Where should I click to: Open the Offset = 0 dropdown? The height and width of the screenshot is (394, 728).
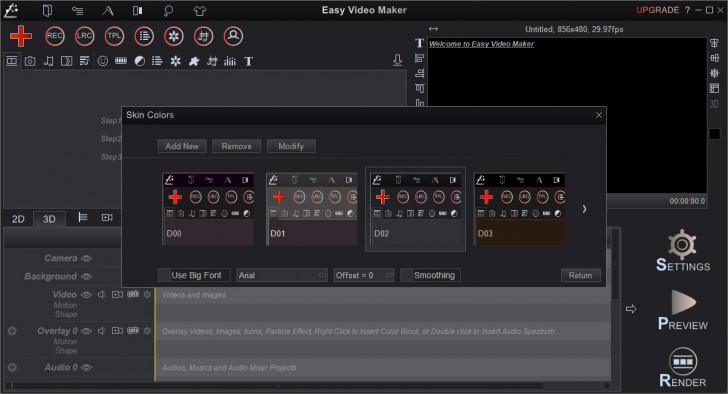tap(364, 275)
